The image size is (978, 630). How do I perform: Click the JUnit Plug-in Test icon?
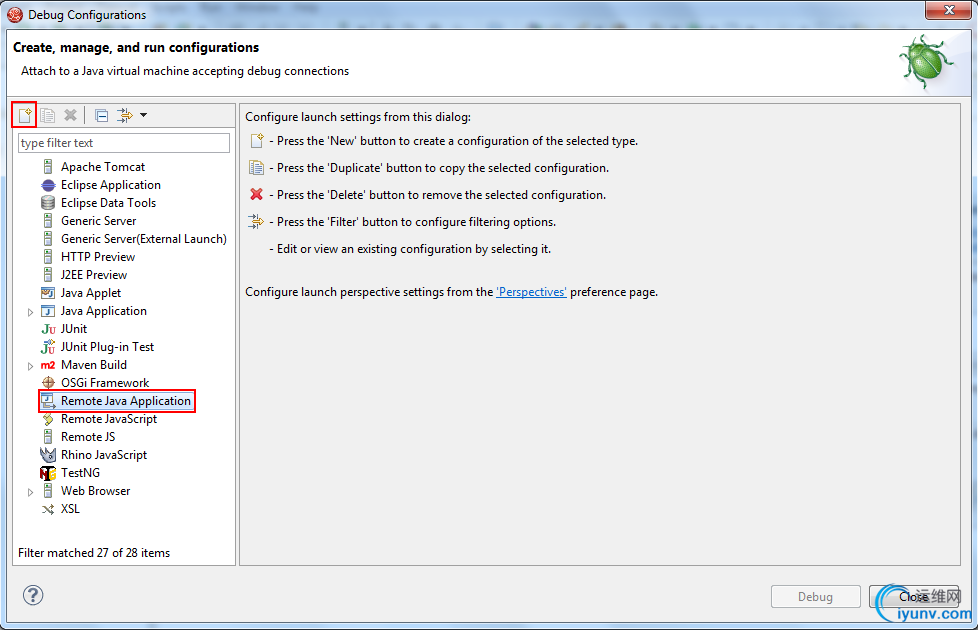[48, 347]
